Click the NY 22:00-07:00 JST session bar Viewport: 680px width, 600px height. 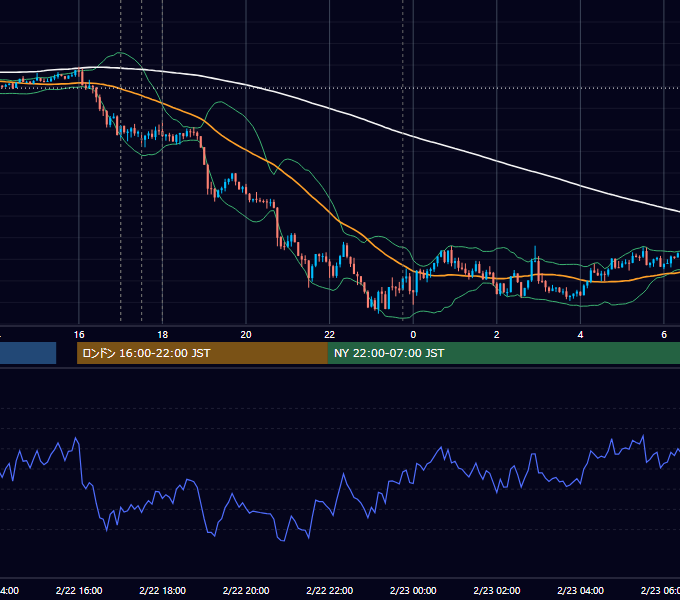pos(503,353)
